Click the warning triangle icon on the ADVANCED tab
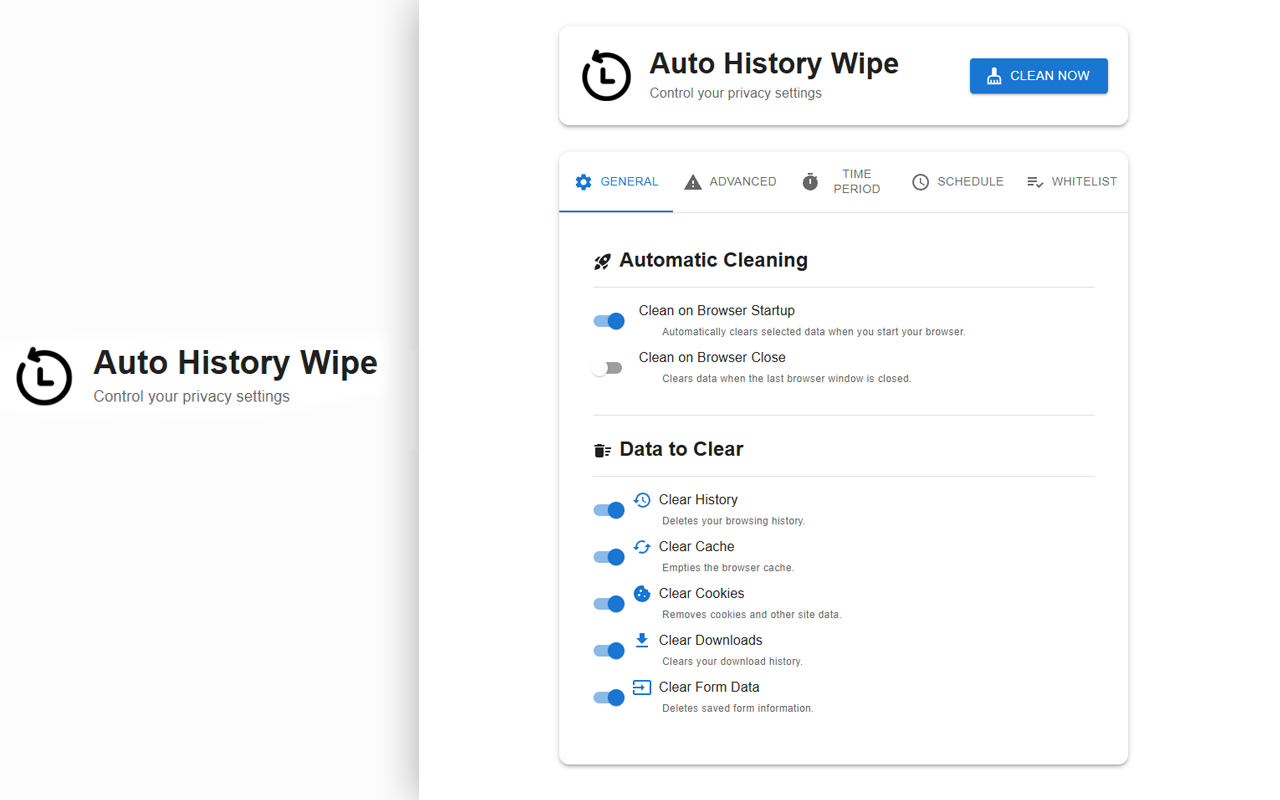 coord(693,181)
